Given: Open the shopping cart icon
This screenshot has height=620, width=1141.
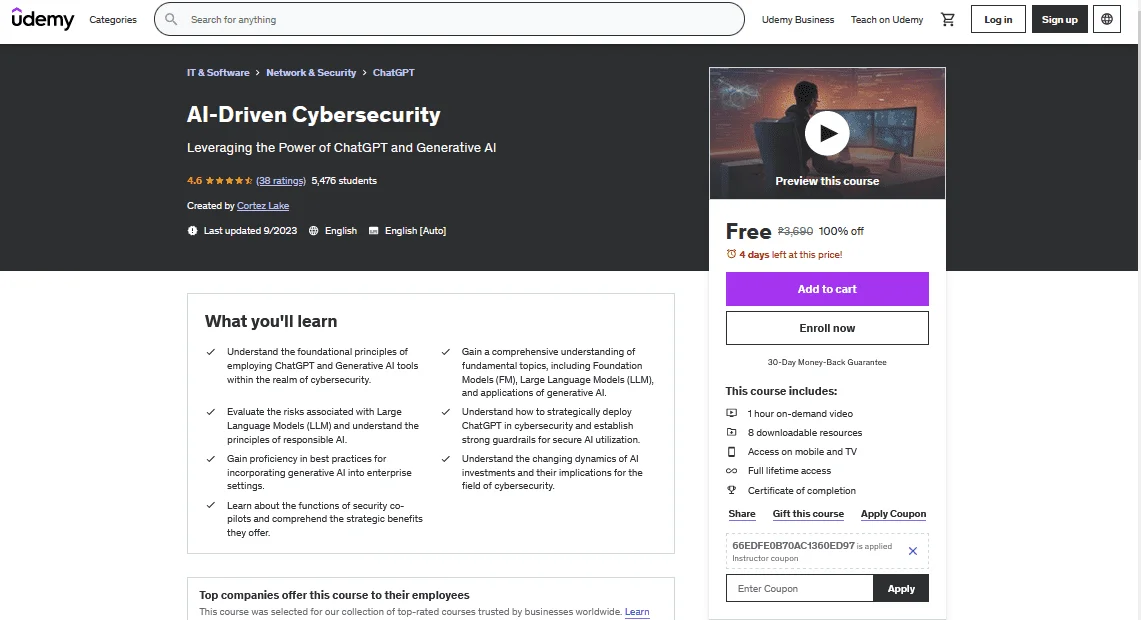Looking at the screenshot, I should (947, 20).
